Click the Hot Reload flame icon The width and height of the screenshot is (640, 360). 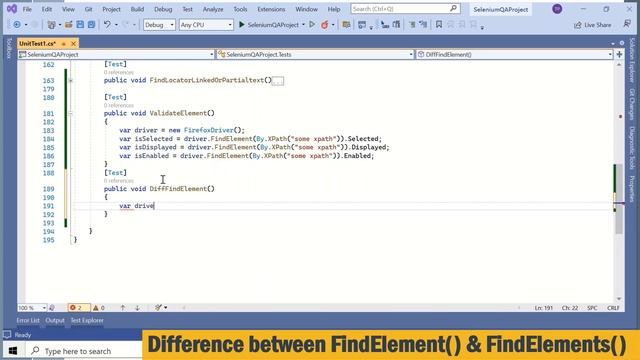pyautogui.click(x=324, y=25)
